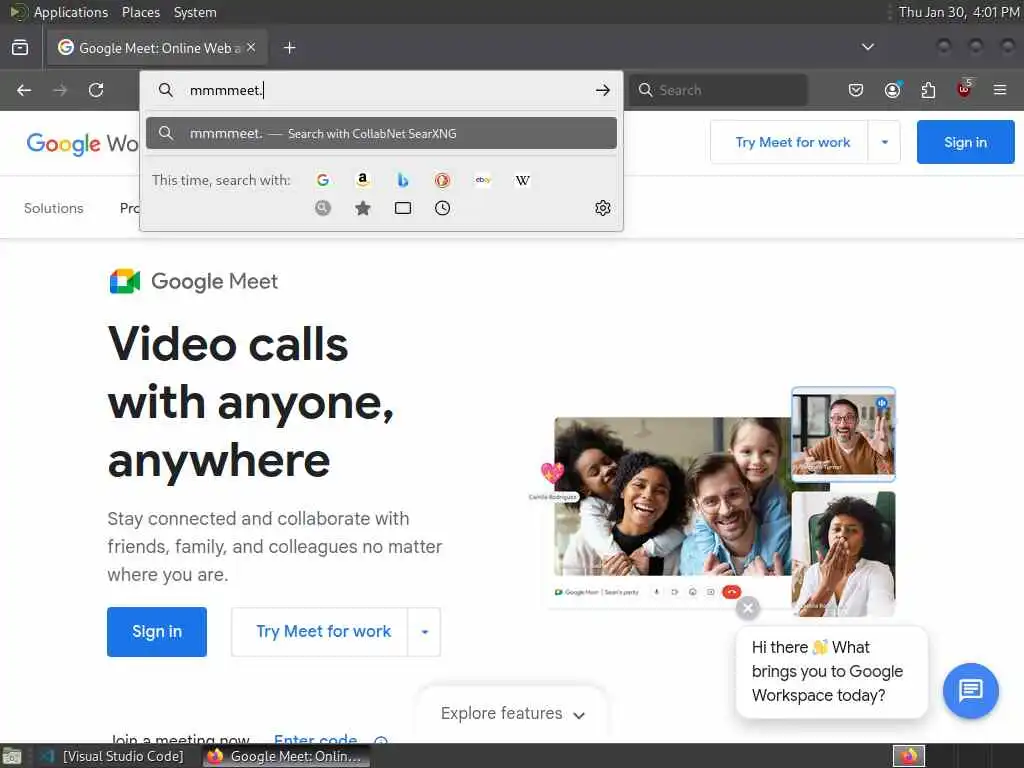Open the blue chat assistant button

click(970, 690)
